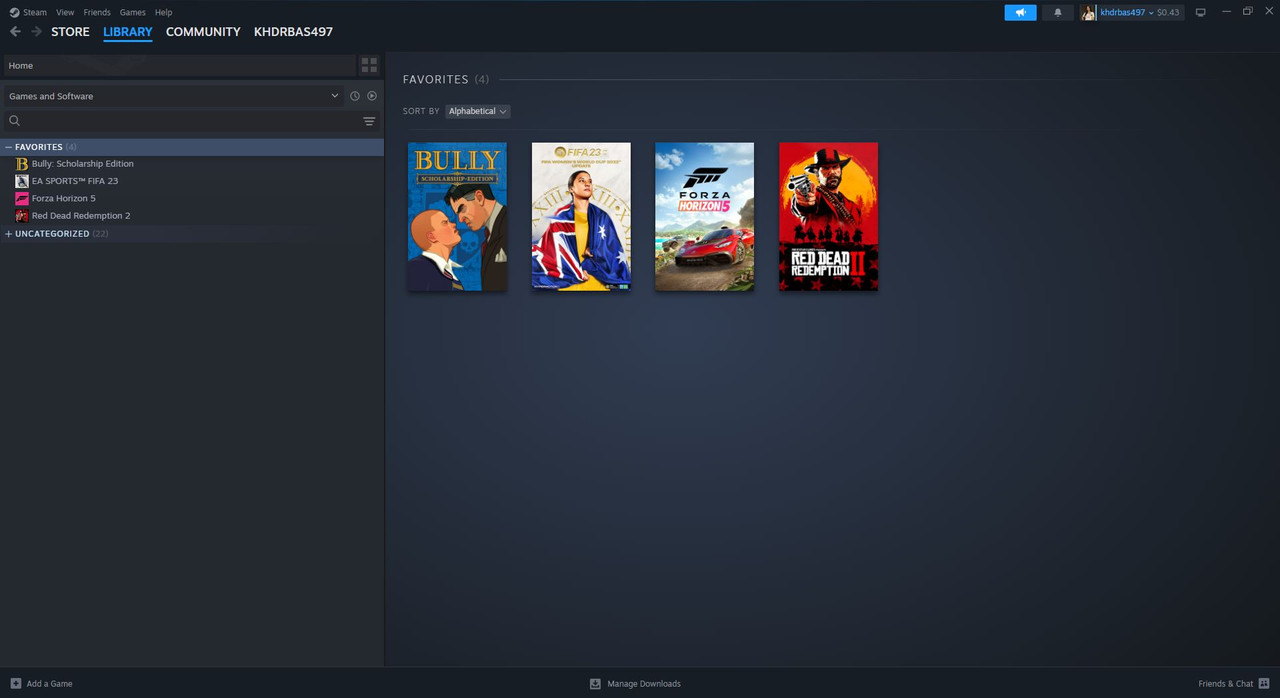Click the announcements megaphone button
1280x698 pixels.
tap(1020, 12)
